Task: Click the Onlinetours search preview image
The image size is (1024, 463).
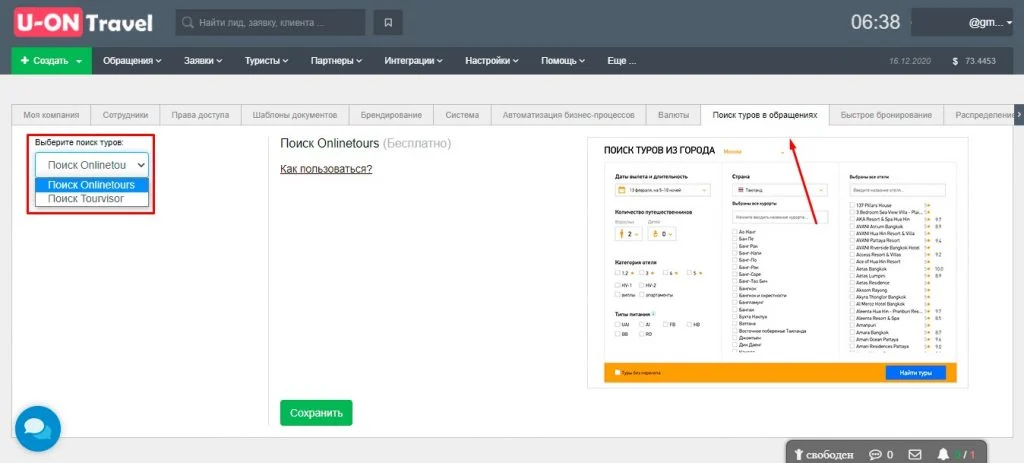Action: 778,263
